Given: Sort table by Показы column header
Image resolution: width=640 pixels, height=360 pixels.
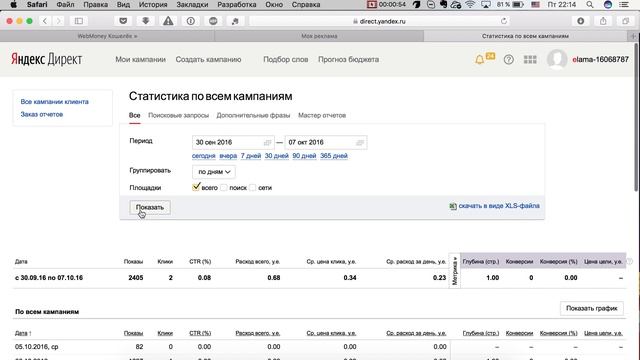Looking at the screenshot, I should tap(133, 333).
